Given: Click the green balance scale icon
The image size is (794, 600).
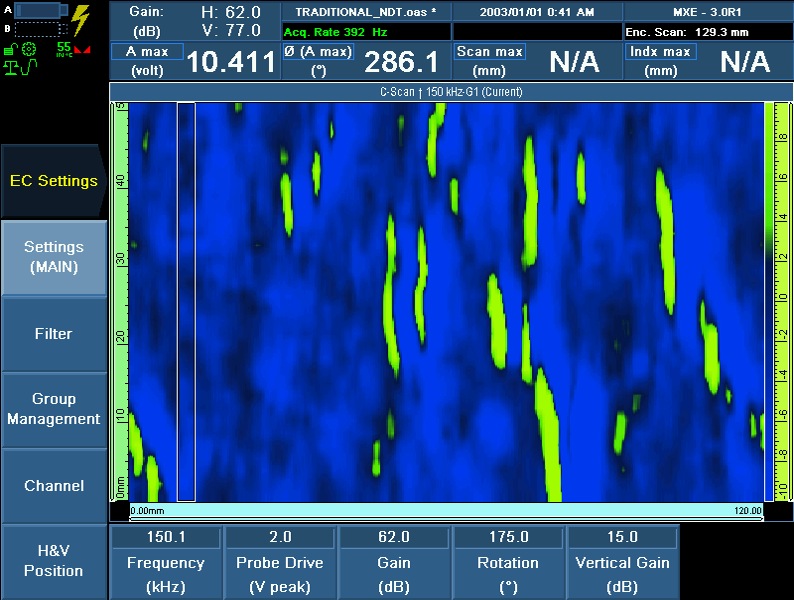Looking at the screenshot, I should tap(12, 68).
